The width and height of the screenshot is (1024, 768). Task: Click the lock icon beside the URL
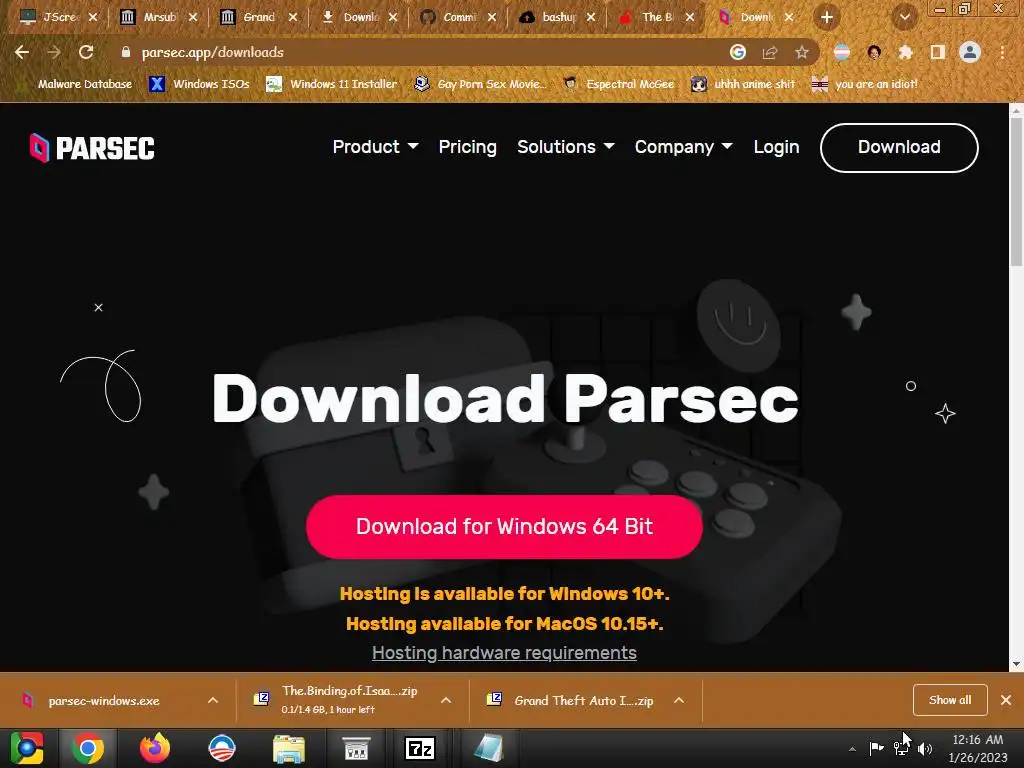coord(126,52)
